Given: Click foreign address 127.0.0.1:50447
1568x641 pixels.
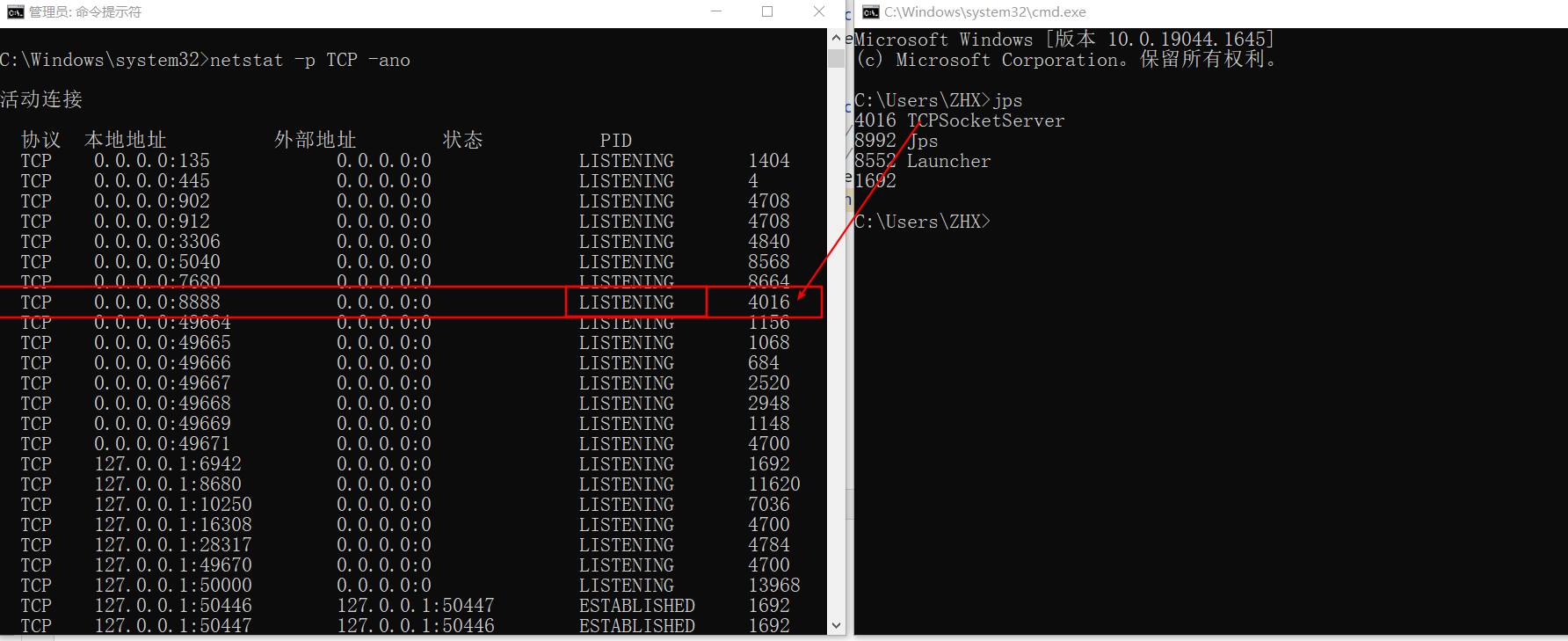Looking at the screenshot, I should click(x=416, y=606).
